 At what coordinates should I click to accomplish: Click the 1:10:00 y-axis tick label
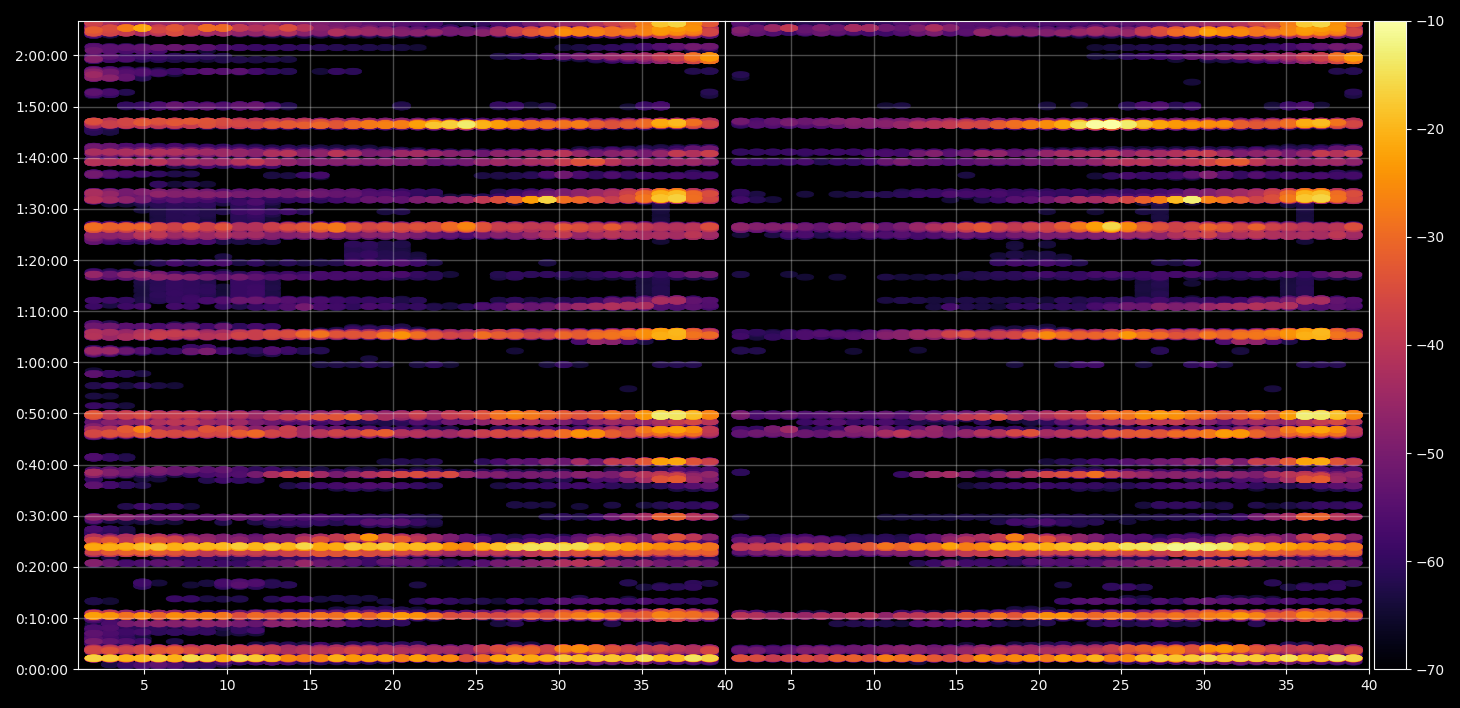(41, 311)
